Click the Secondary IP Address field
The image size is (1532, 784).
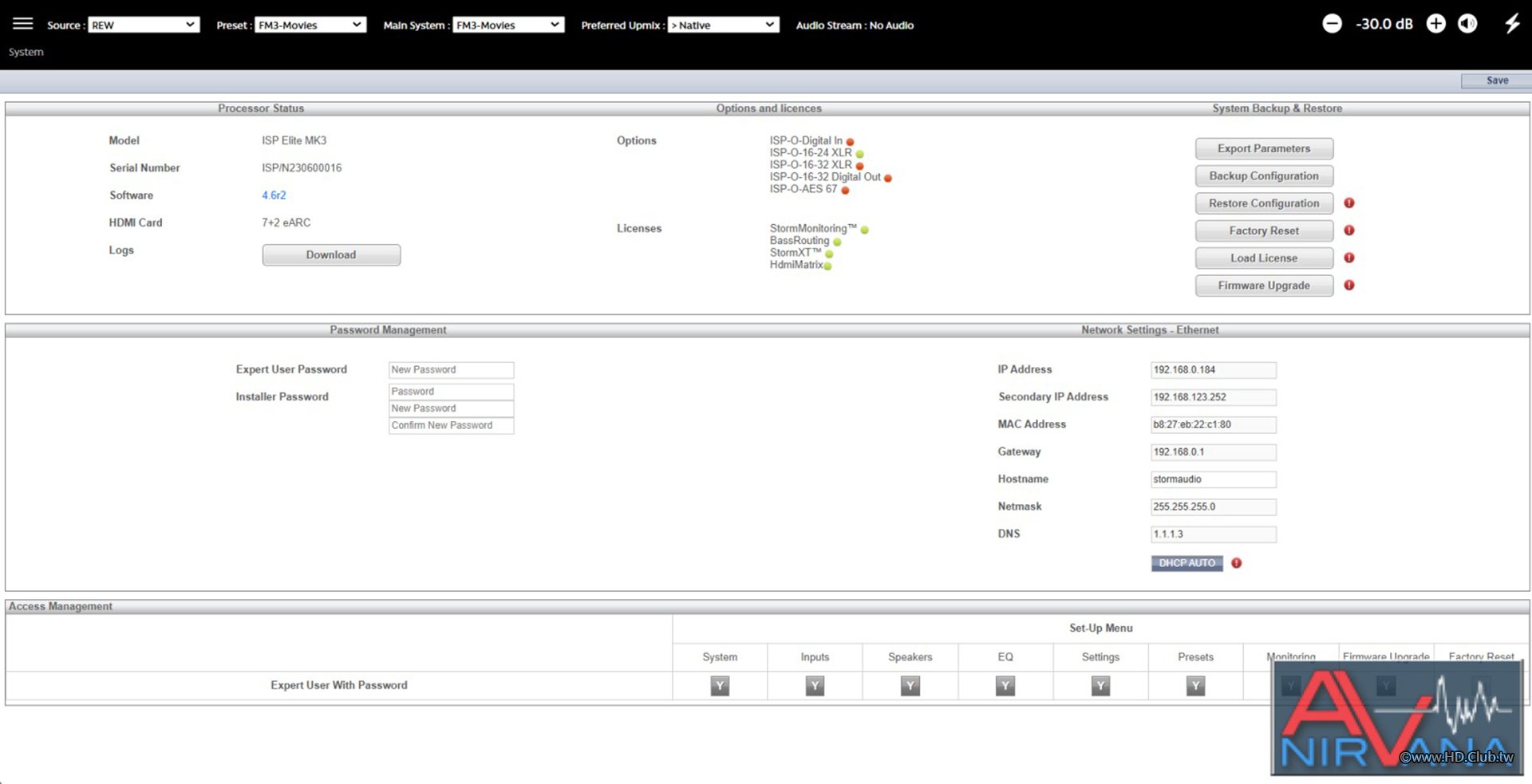point(1213,397)
